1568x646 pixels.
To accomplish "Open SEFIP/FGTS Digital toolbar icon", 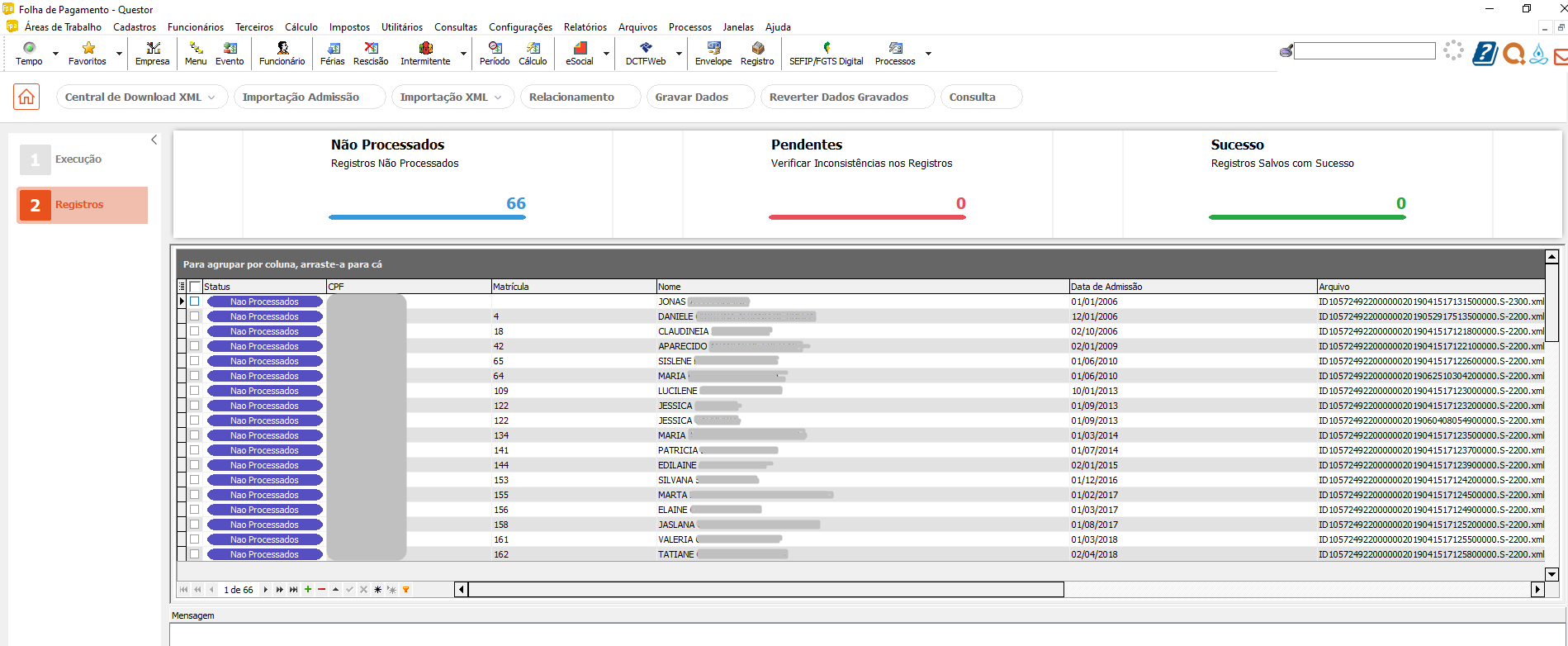I will pyautogui.click(x=827, y=54).
